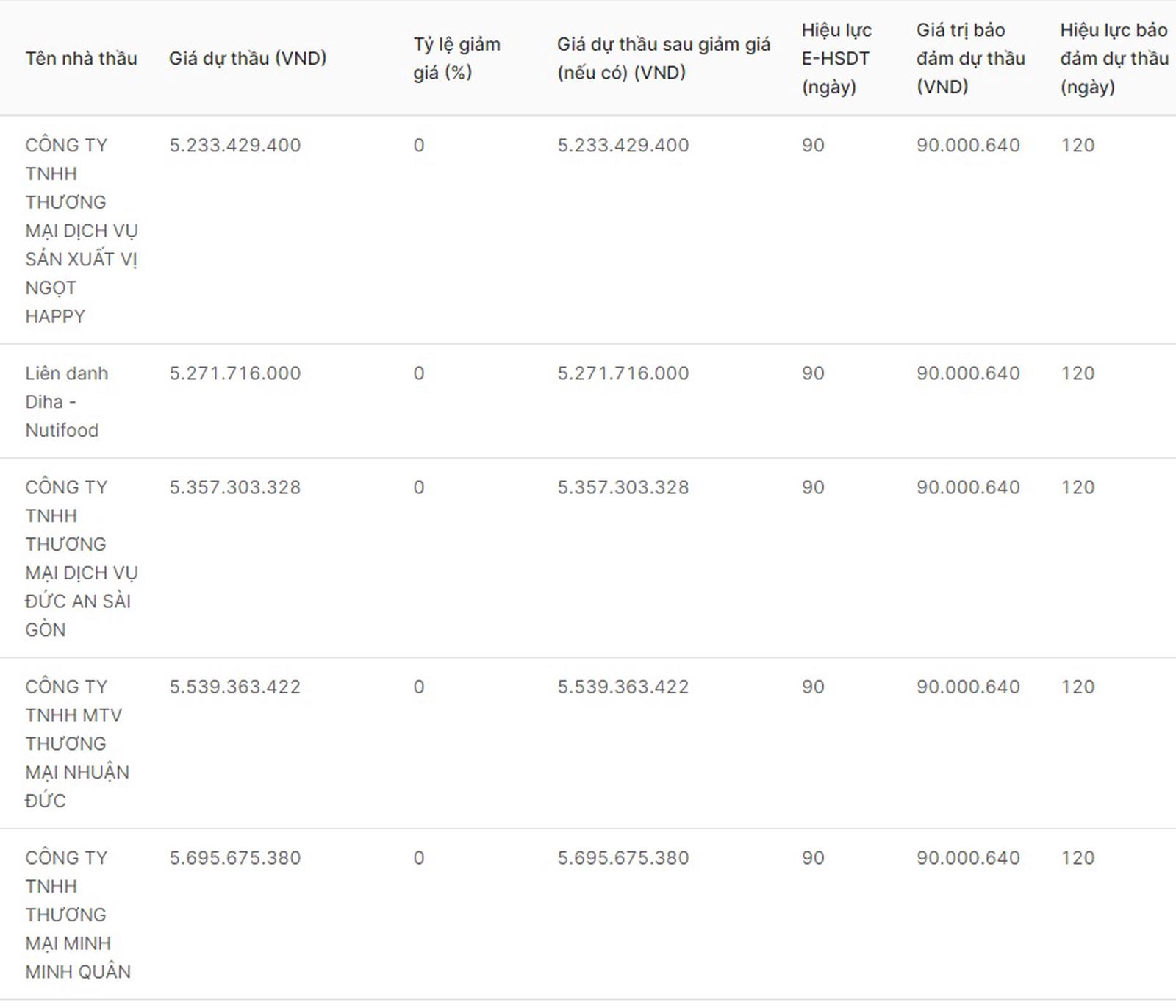Click 'Hiệu lực bảo đảm dự thầu' header
Viewport: 1176px width, 1008px height.
[x=1114, y=58]
